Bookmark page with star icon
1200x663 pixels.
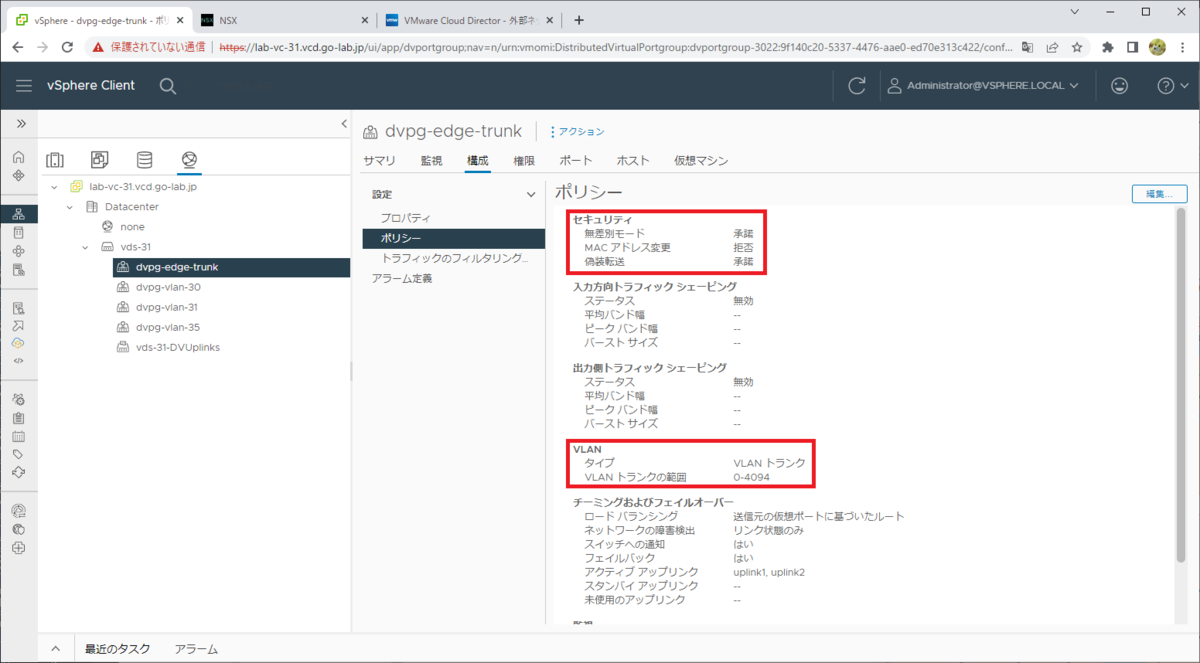[1077, 47]
